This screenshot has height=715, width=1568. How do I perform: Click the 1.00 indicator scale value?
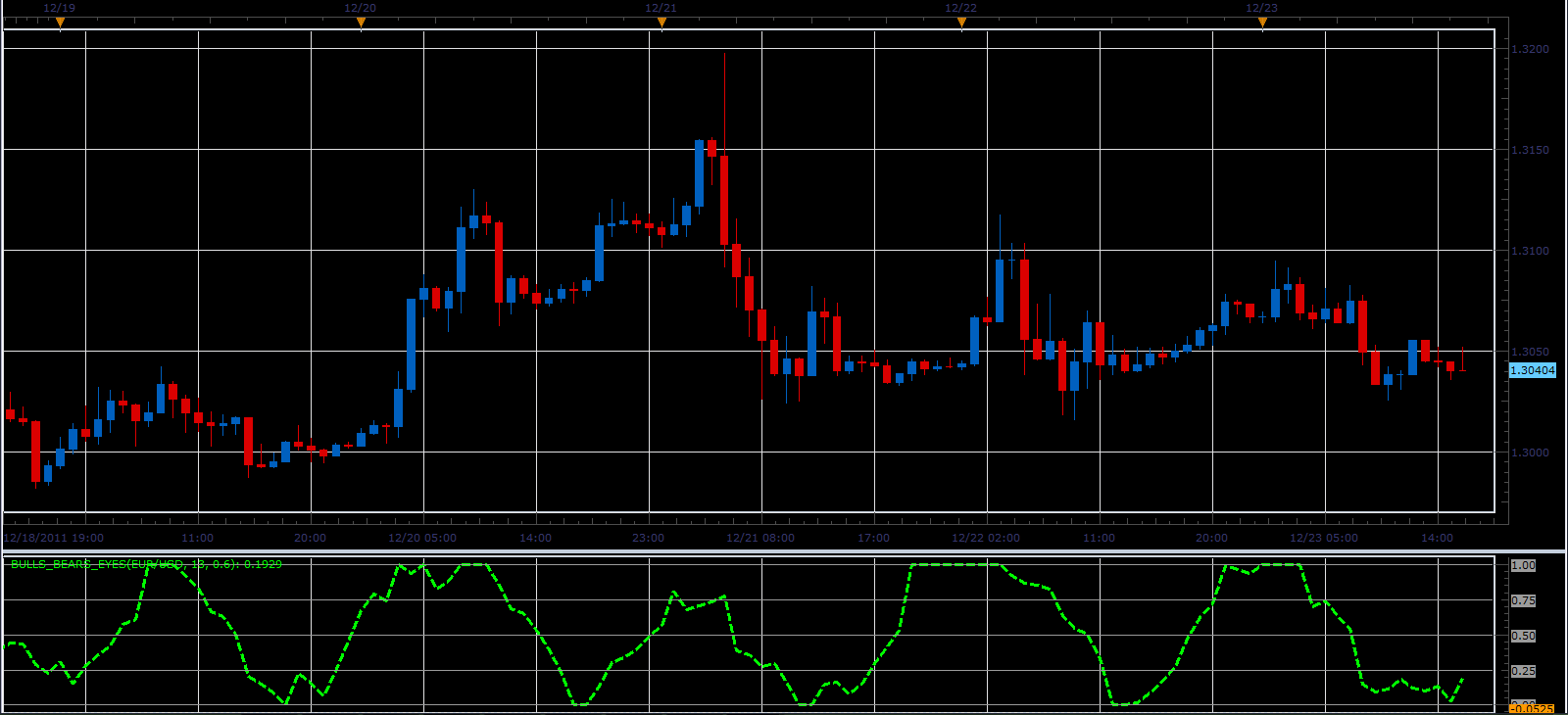click(x=1523, y=565)
